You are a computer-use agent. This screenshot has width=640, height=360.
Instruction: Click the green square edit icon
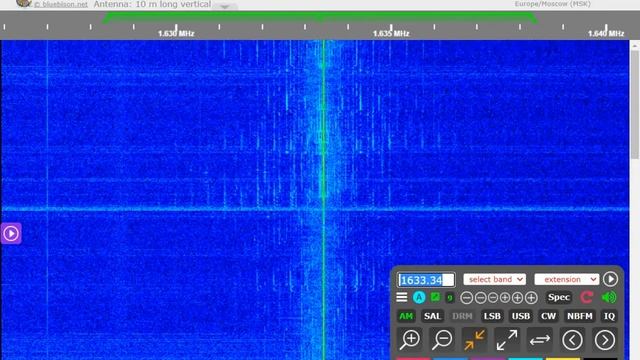coord(435,297)
